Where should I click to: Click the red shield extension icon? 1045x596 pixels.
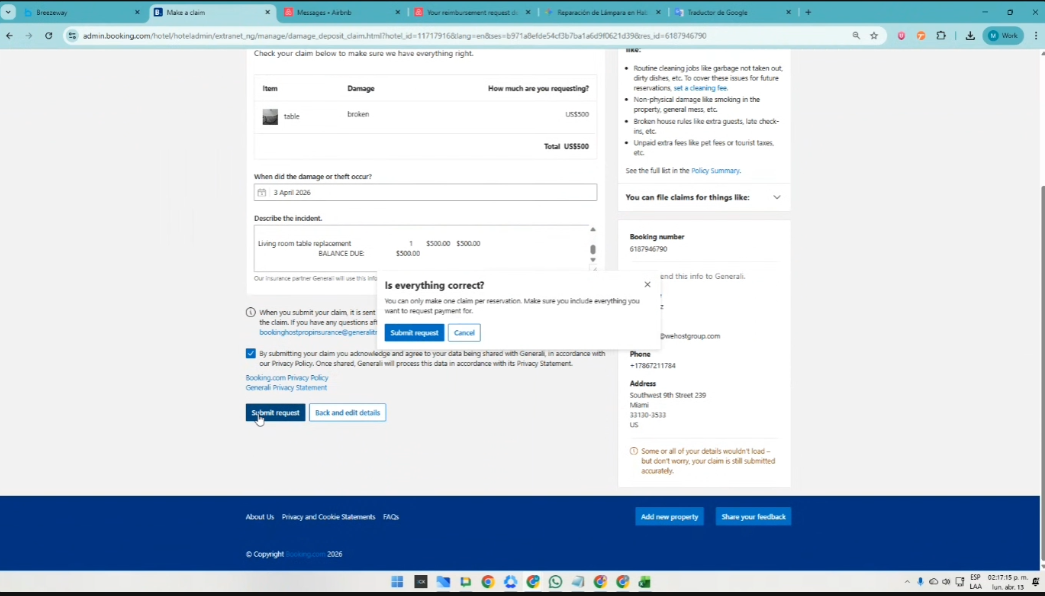pos(902,36)
